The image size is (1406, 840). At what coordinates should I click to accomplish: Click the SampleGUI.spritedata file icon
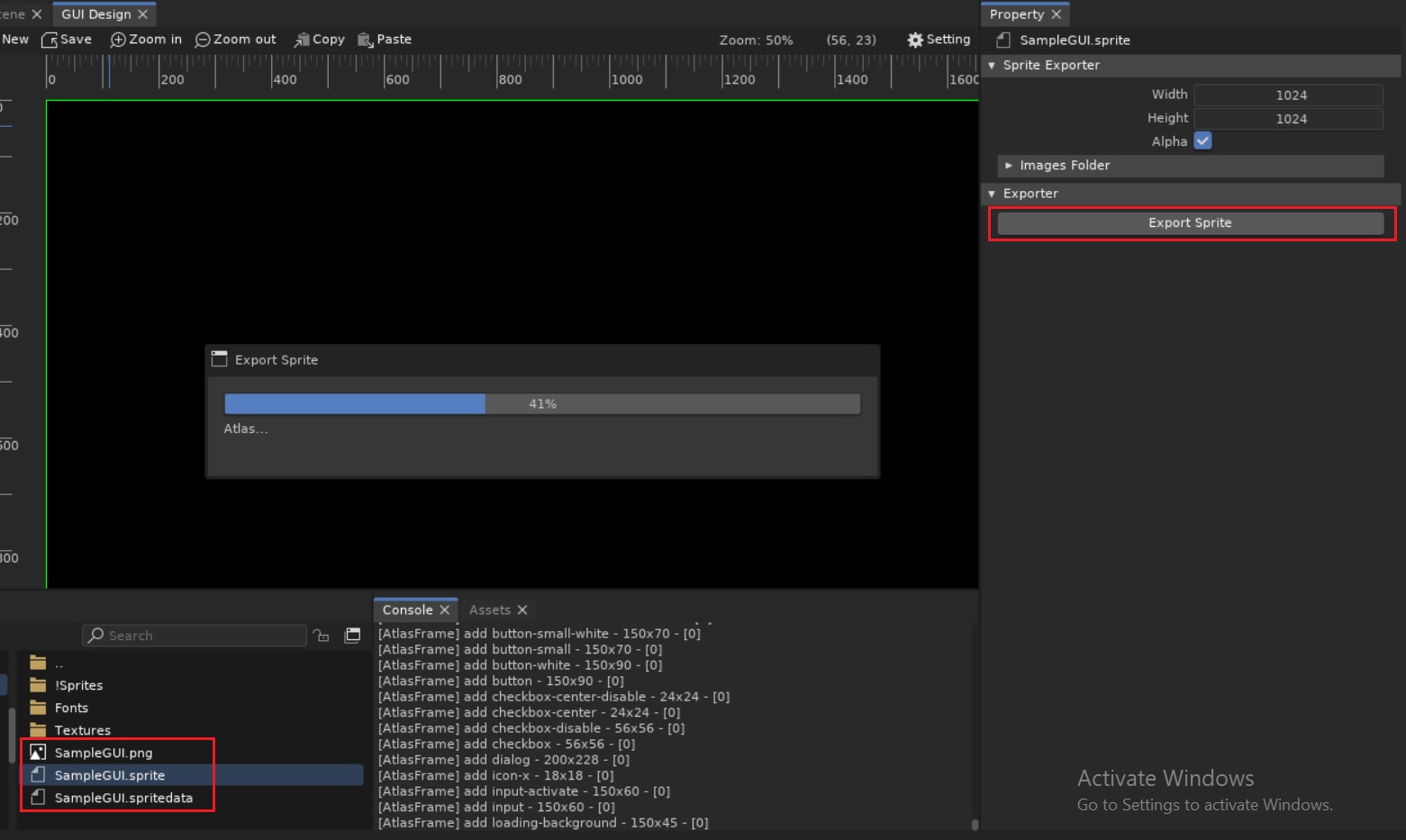coord(38,797)
